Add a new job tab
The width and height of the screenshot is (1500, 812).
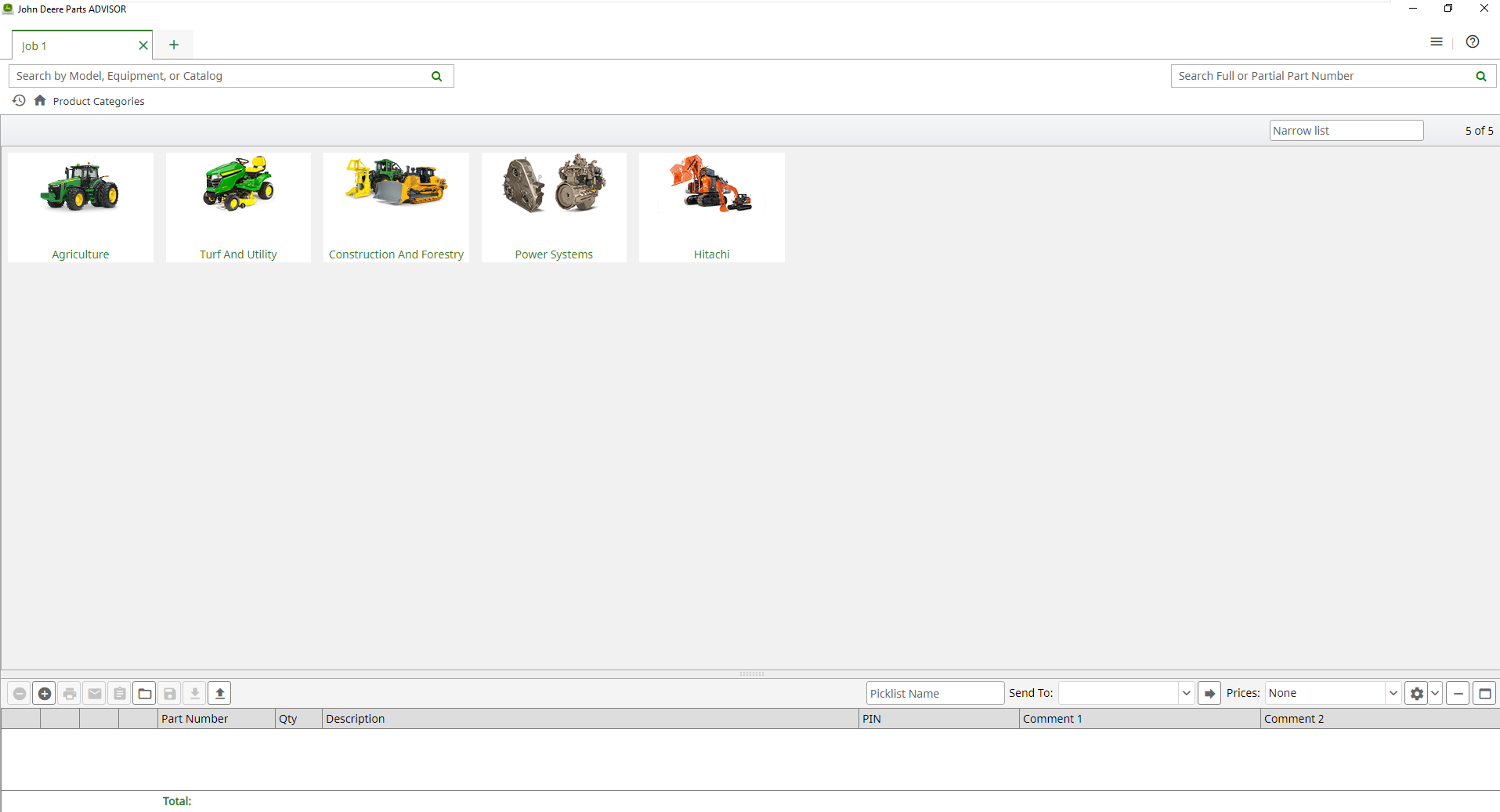(174, 45)
